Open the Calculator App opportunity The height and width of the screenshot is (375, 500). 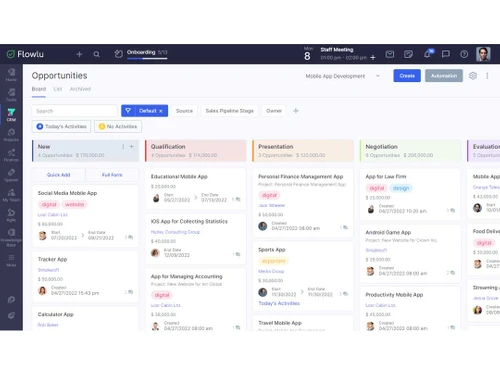click(85, 319)
